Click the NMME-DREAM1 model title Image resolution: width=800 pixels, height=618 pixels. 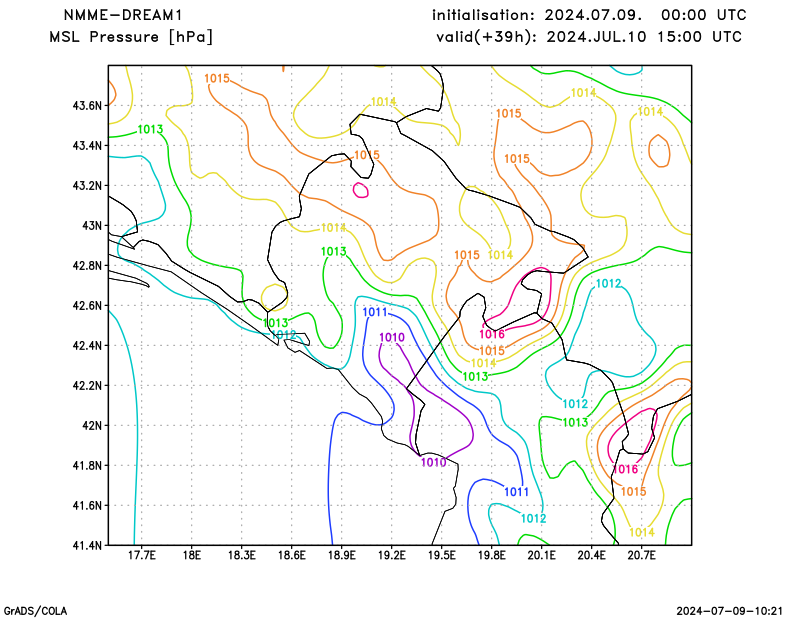(x=122, y=15)
